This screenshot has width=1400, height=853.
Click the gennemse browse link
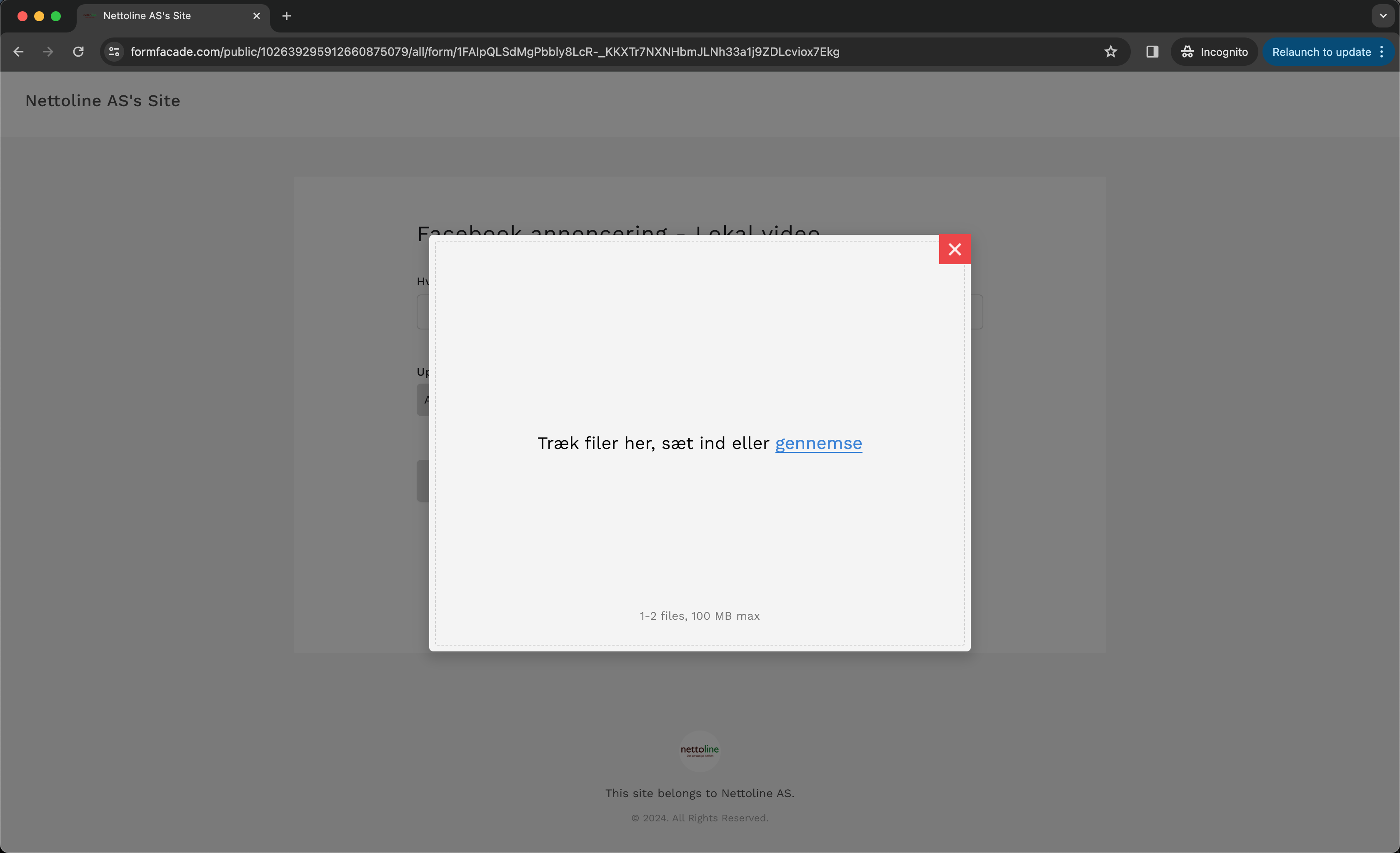(x=818, y=443)
